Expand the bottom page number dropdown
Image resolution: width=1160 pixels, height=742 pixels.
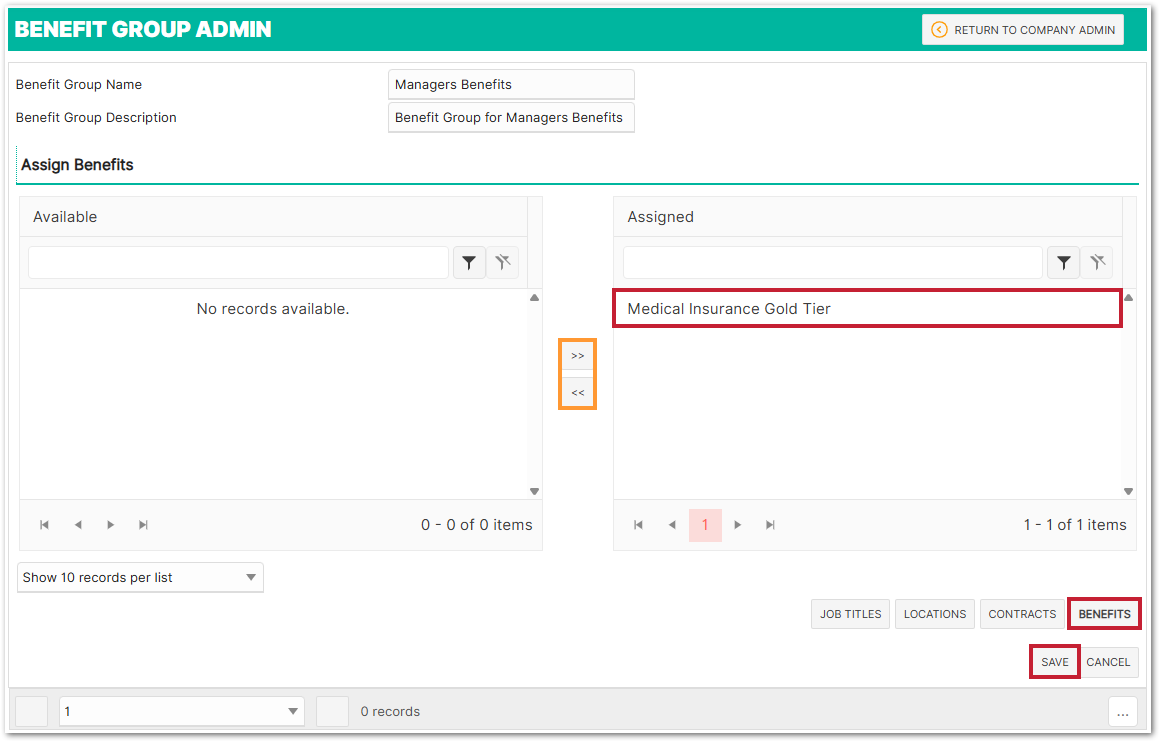(x=181, y=712)
